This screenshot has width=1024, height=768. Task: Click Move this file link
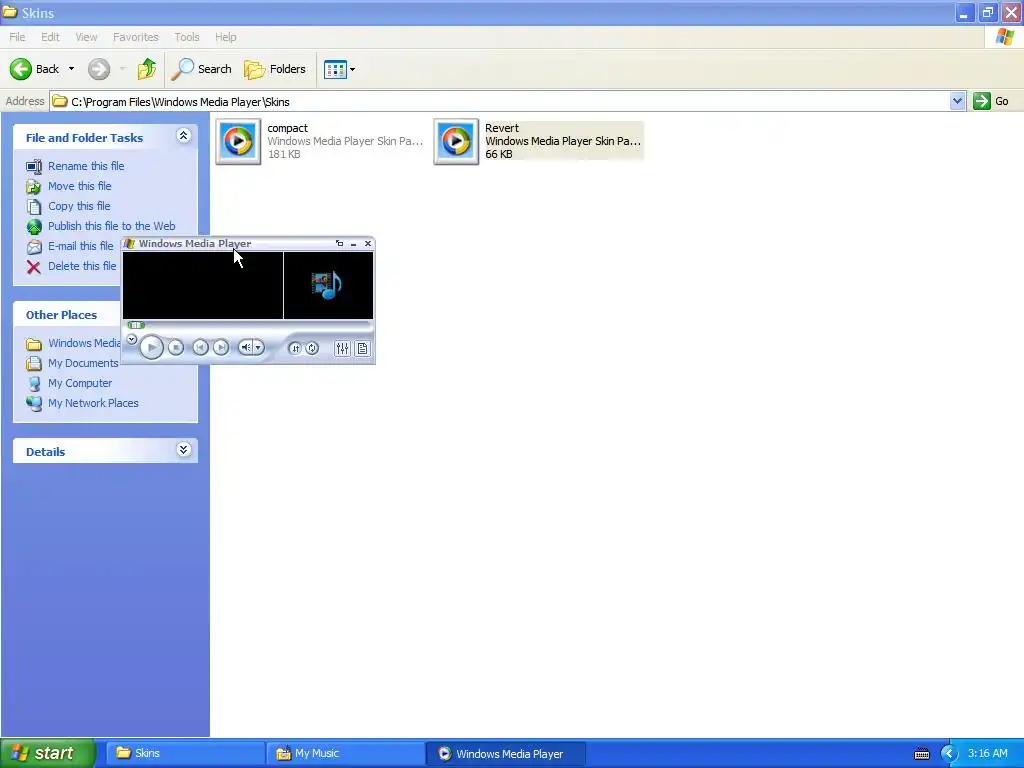80,186
